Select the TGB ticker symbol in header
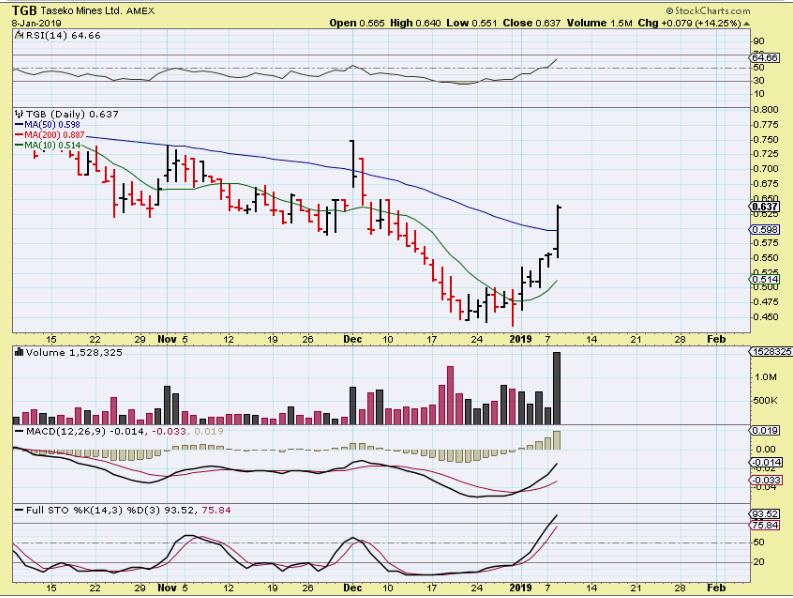 pyautogui.click(x=24, y=10)
